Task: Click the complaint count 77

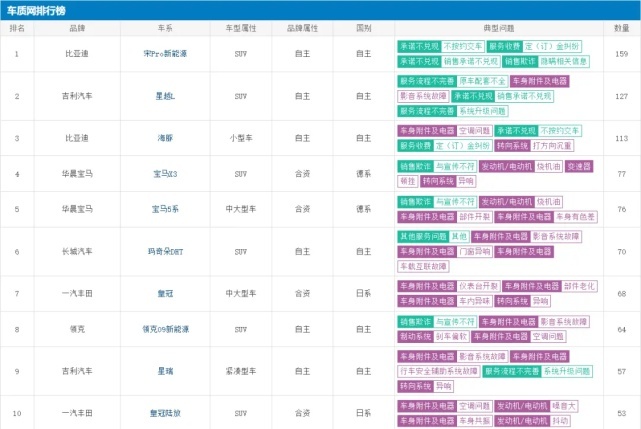Action: (621, 174)
